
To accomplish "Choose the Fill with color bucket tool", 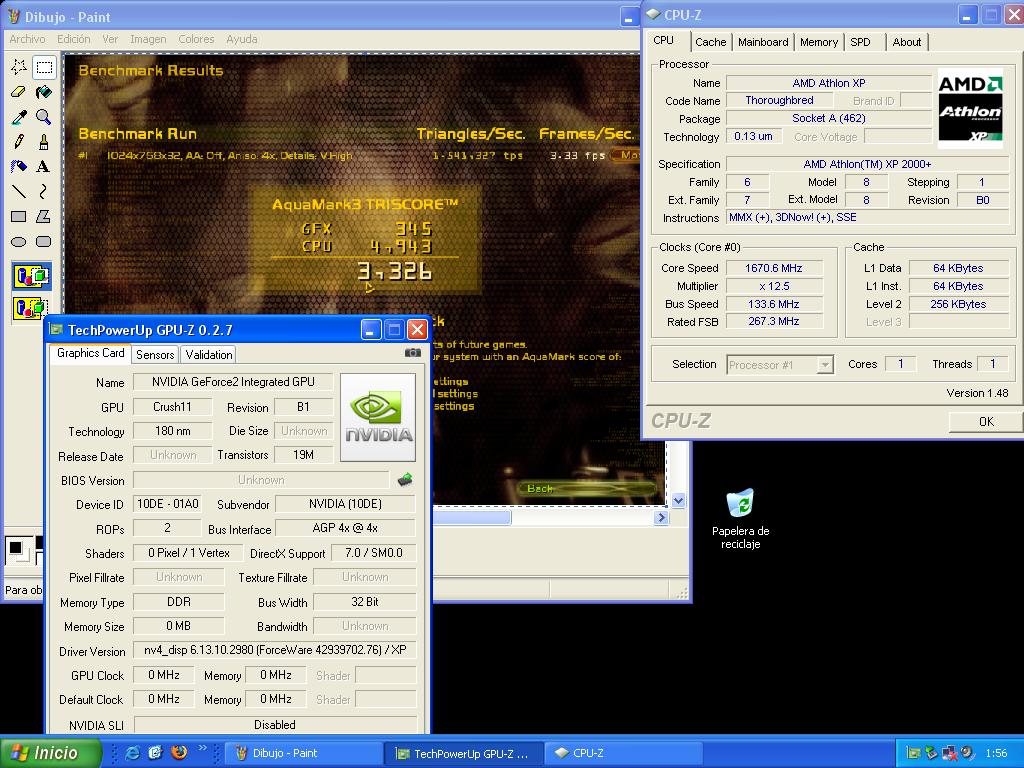I will tap(44, 92).
